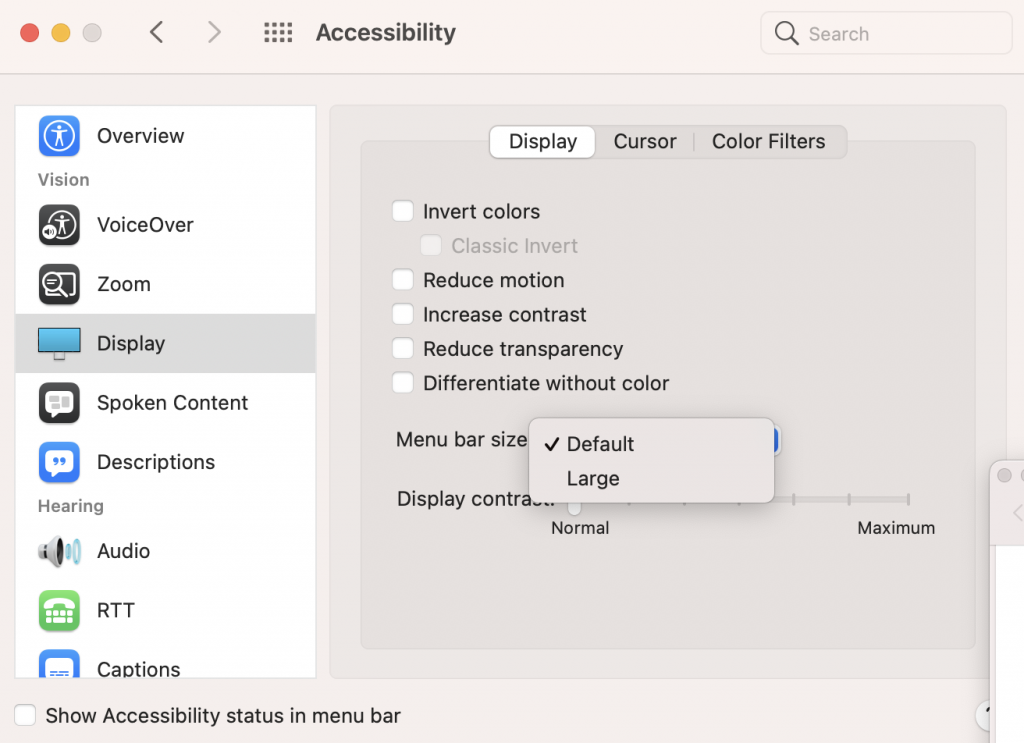
Task: Enable Show Accessibility status in menu bar
Action: click(25, 715)
